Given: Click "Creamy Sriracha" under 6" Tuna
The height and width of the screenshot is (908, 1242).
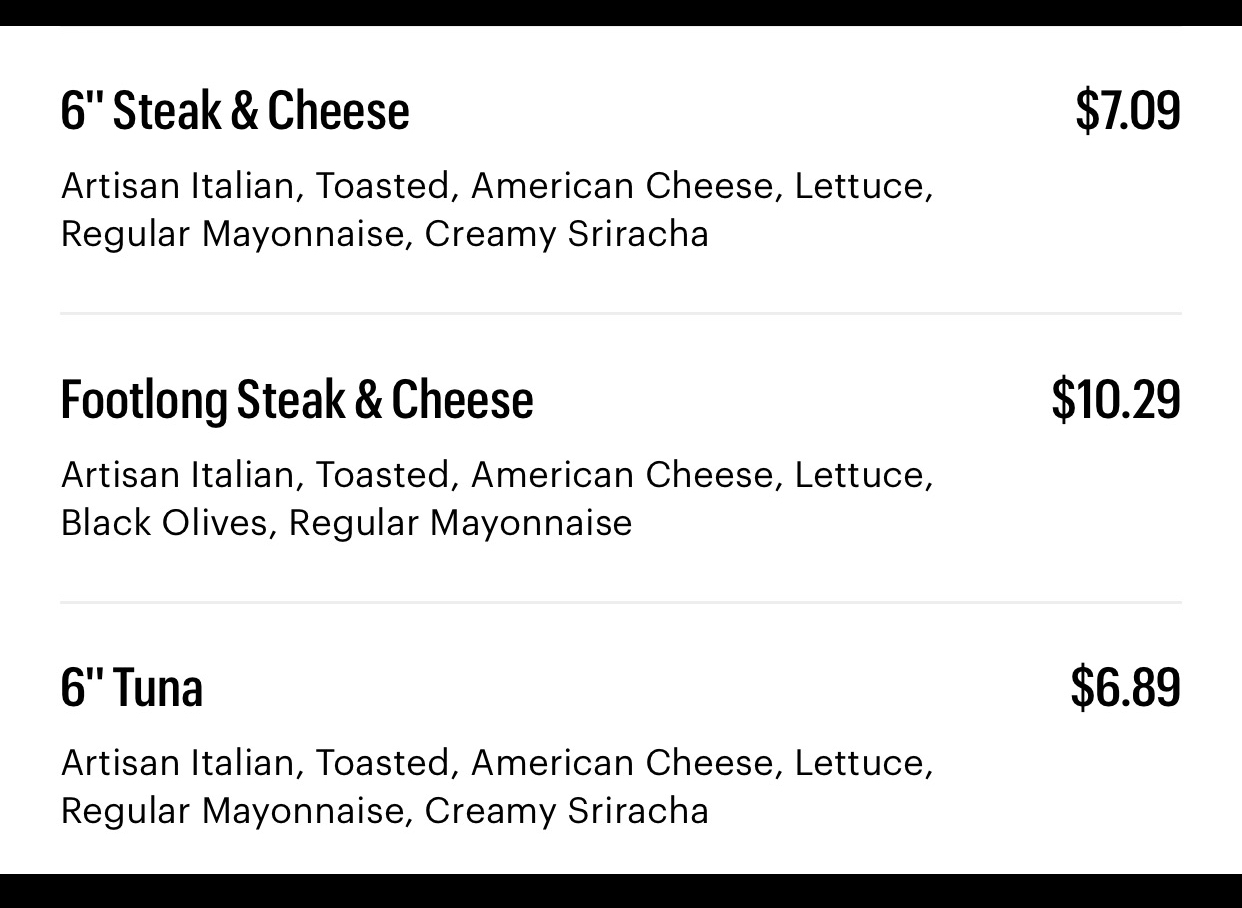Looking at the screenshot, I should [x=566, y=811].
